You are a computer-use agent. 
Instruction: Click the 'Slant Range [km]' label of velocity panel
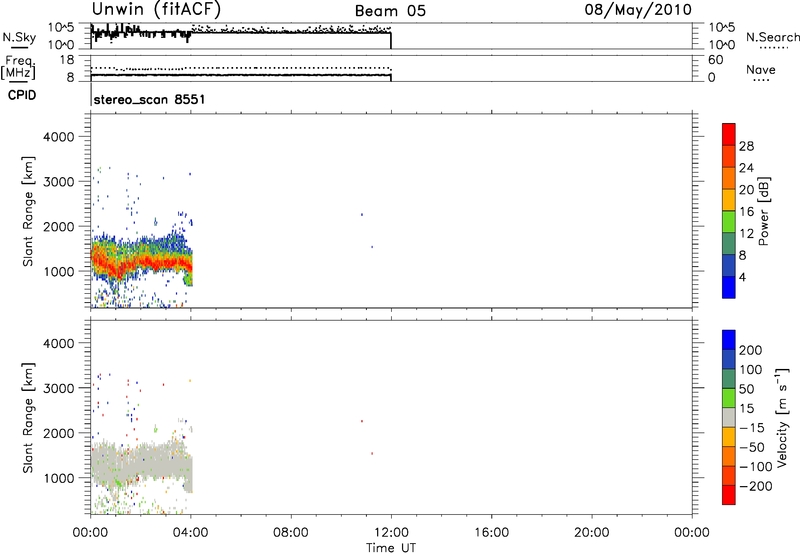pos(28,418)
